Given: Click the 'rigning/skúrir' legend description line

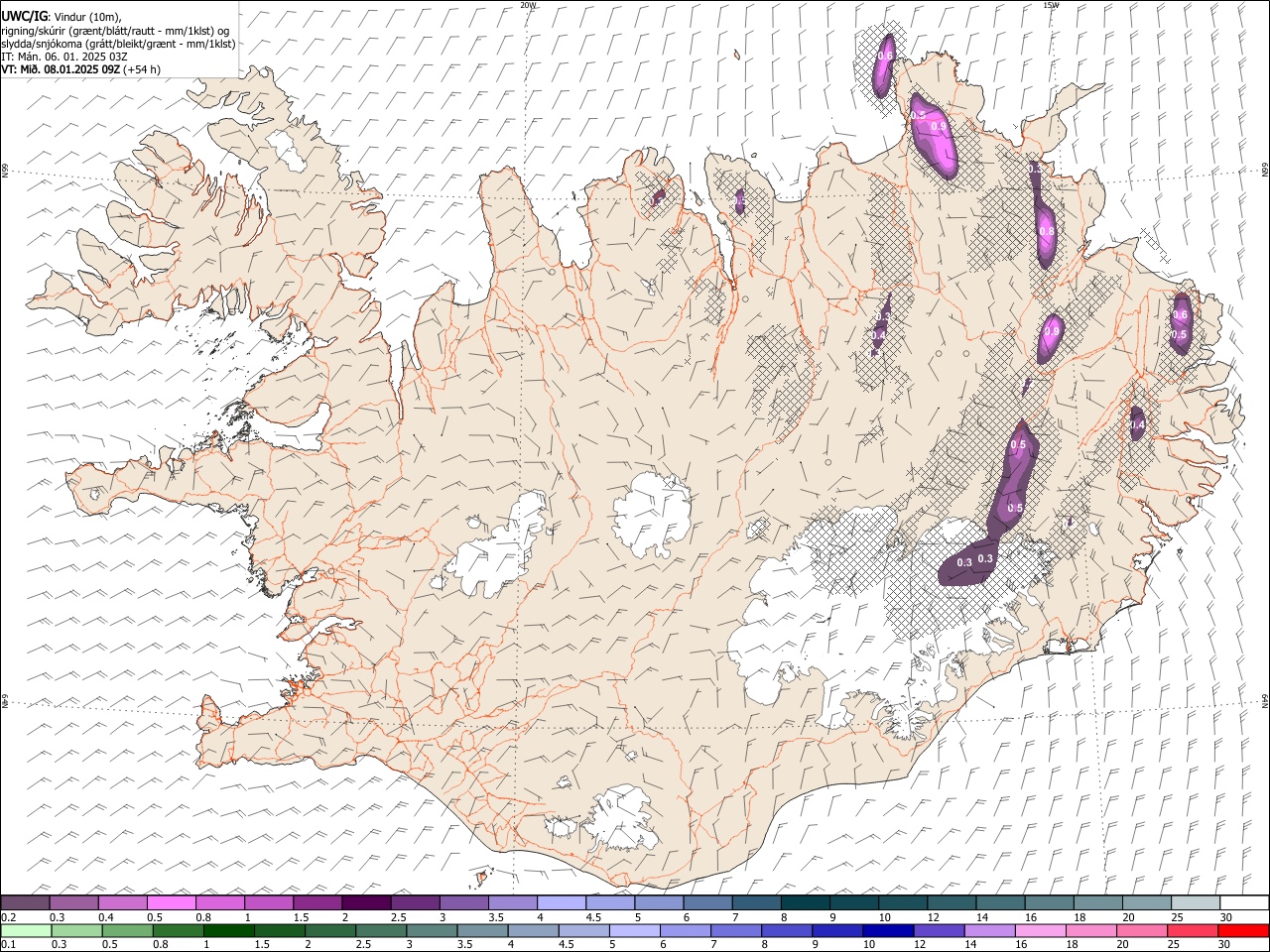Looking at the screenshot, I should 115,31.
